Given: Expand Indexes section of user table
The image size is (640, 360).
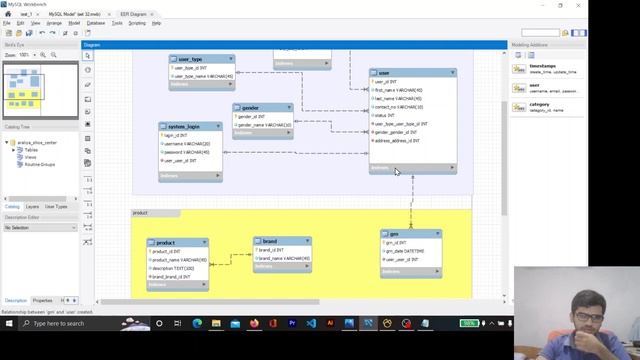Looking at the screenshot, I should (x=452, y=168).
